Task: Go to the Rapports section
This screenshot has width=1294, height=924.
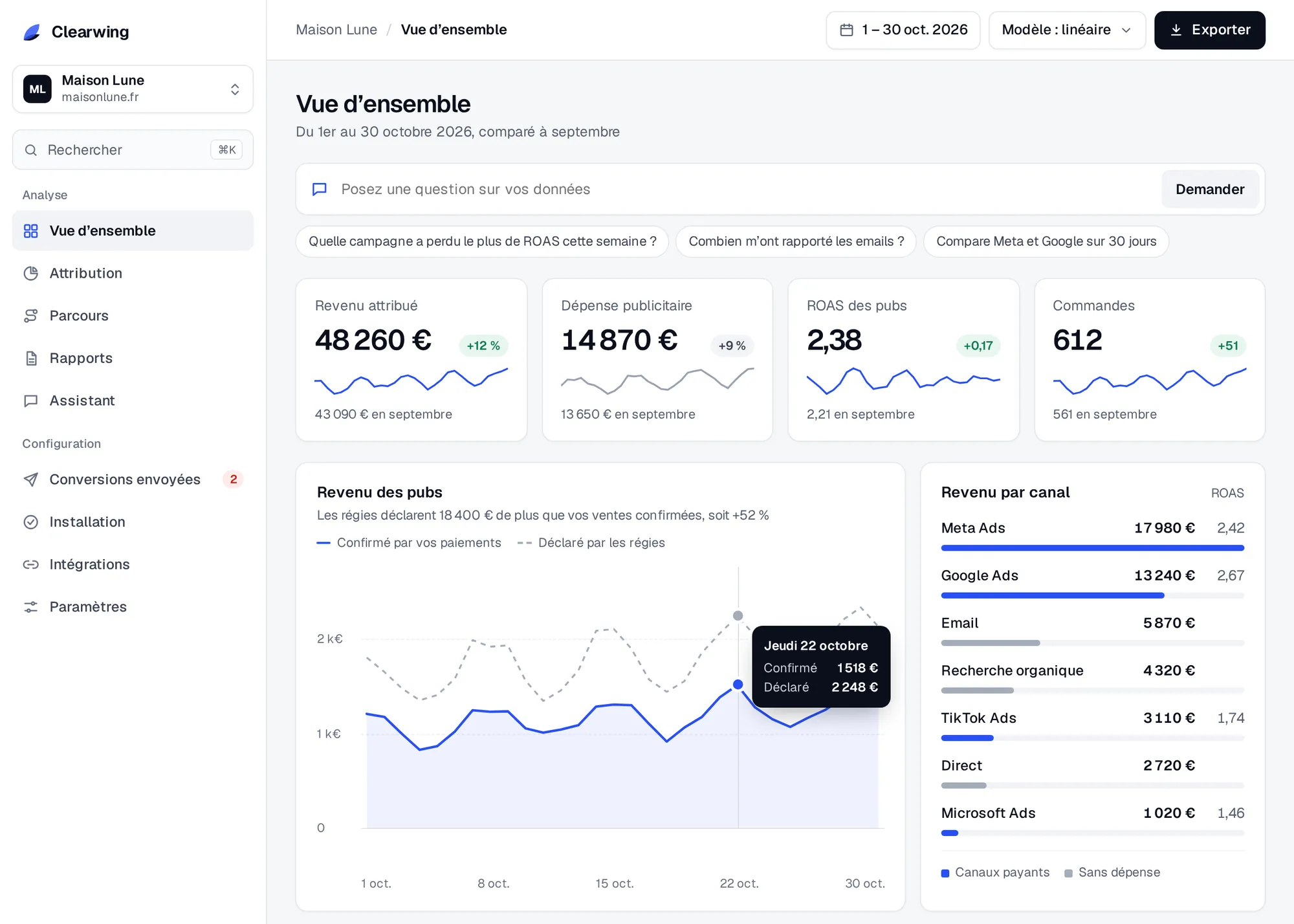Action: click(133, 358)
